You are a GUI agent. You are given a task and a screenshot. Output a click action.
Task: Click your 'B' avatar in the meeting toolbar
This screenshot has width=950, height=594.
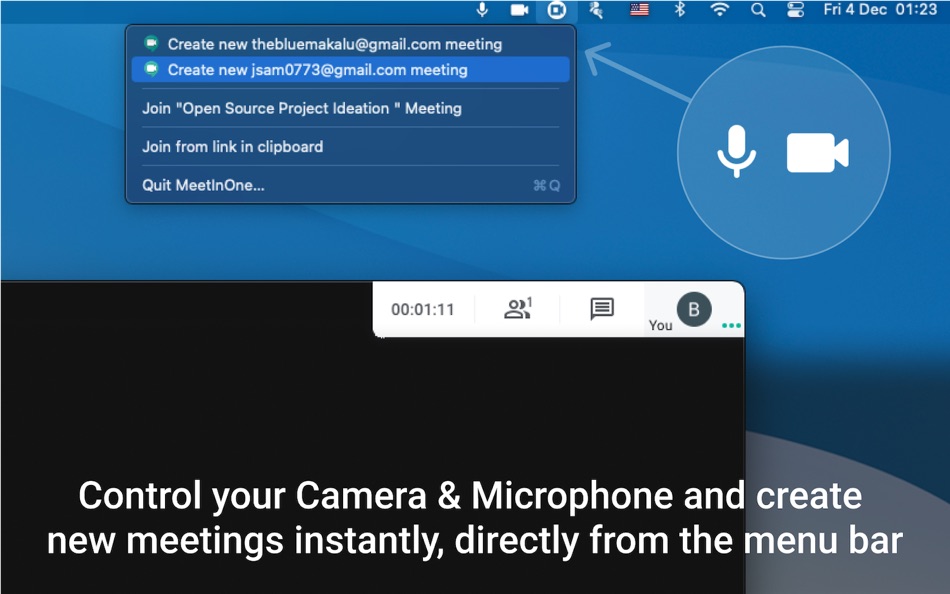pos(693,309)
